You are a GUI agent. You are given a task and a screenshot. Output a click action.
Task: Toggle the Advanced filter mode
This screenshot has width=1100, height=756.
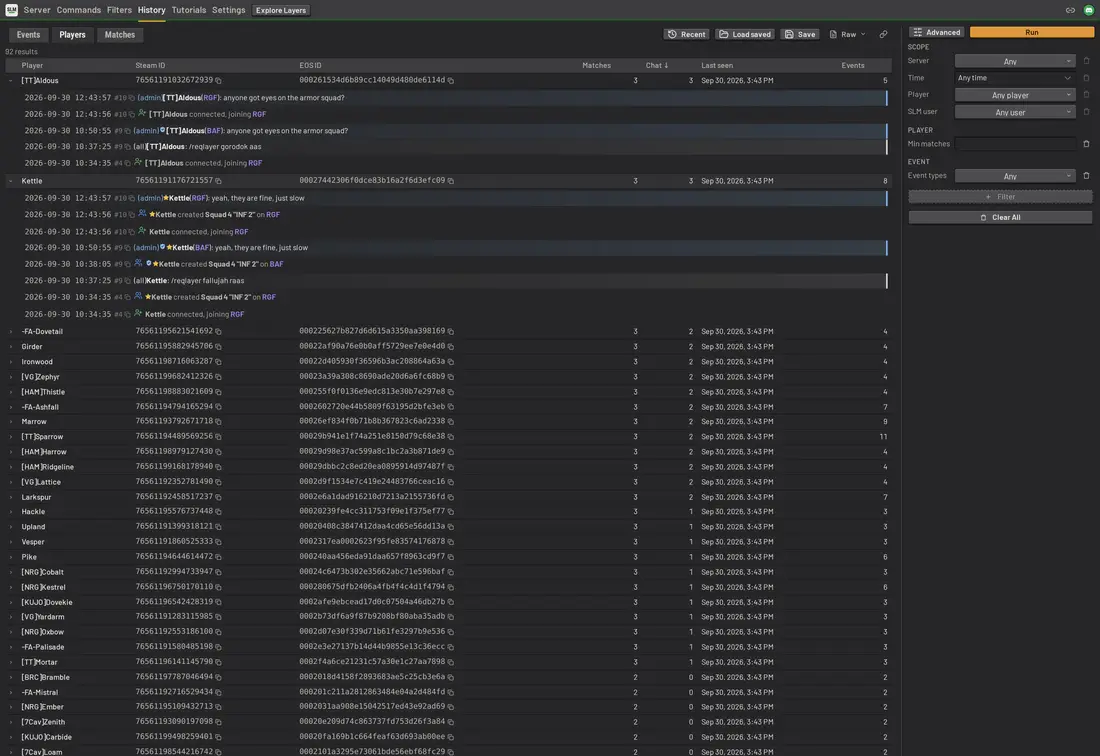937,32
